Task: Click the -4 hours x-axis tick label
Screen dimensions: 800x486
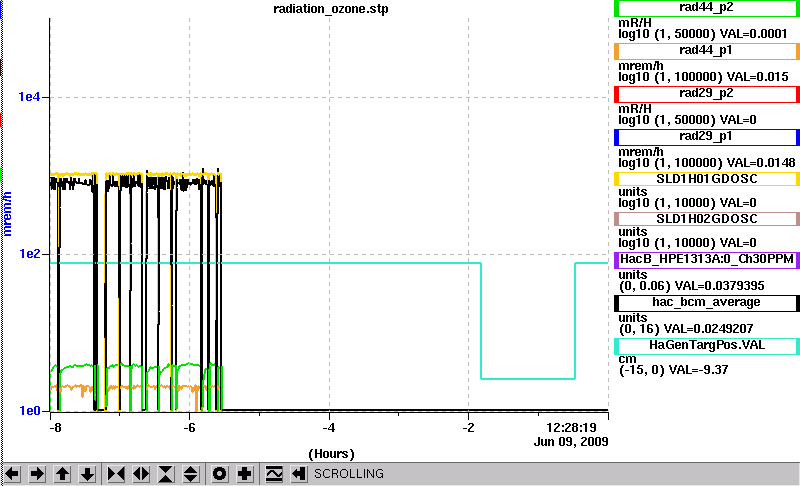Action: tap(329, 427)
